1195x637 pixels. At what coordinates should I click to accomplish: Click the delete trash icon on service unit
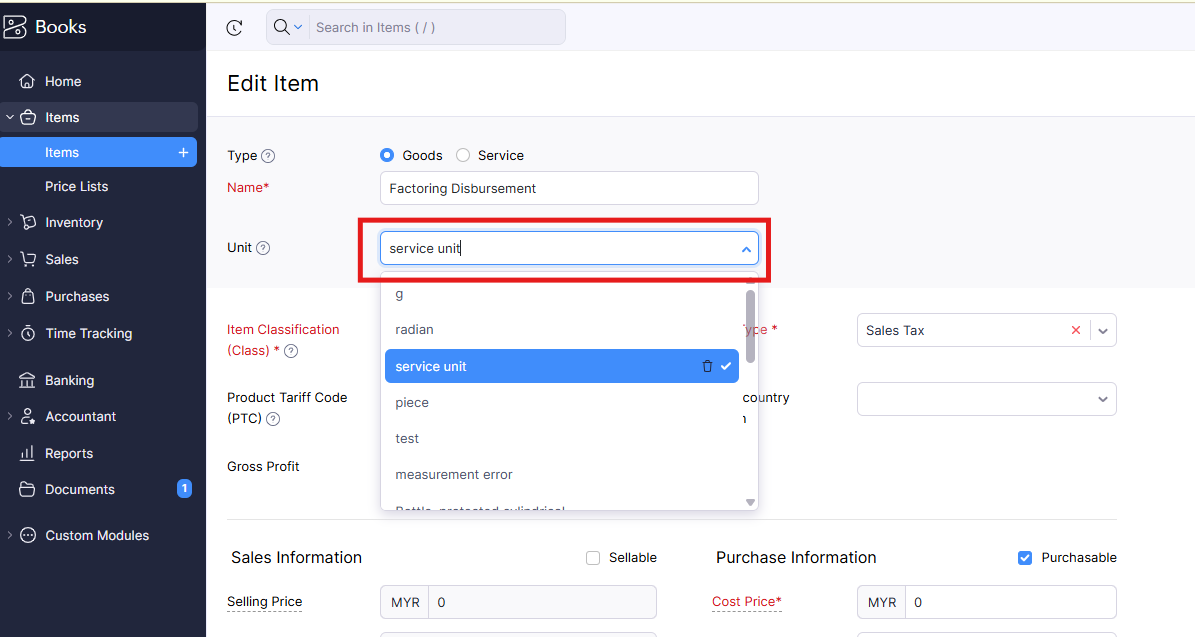pos(707,367)
